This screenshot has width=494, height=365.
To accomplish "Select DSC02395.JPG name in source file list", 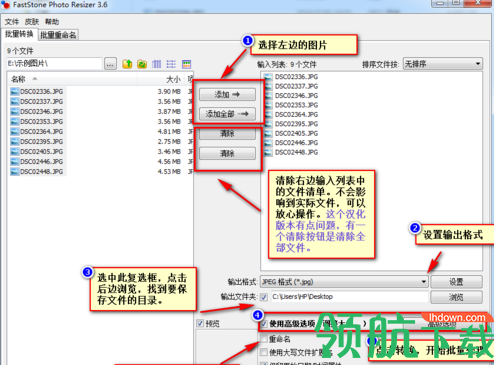I will click(42, 141).
